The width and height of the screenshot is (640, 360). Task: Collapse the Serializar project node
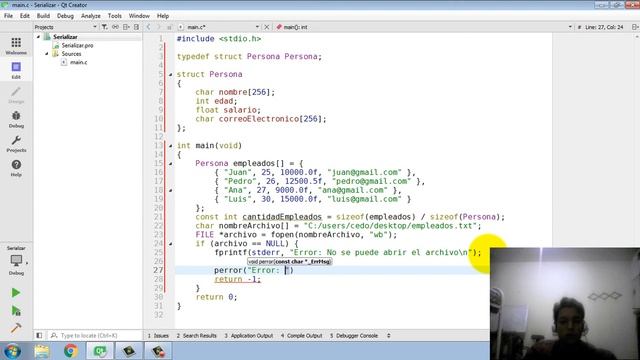[39, 37]
